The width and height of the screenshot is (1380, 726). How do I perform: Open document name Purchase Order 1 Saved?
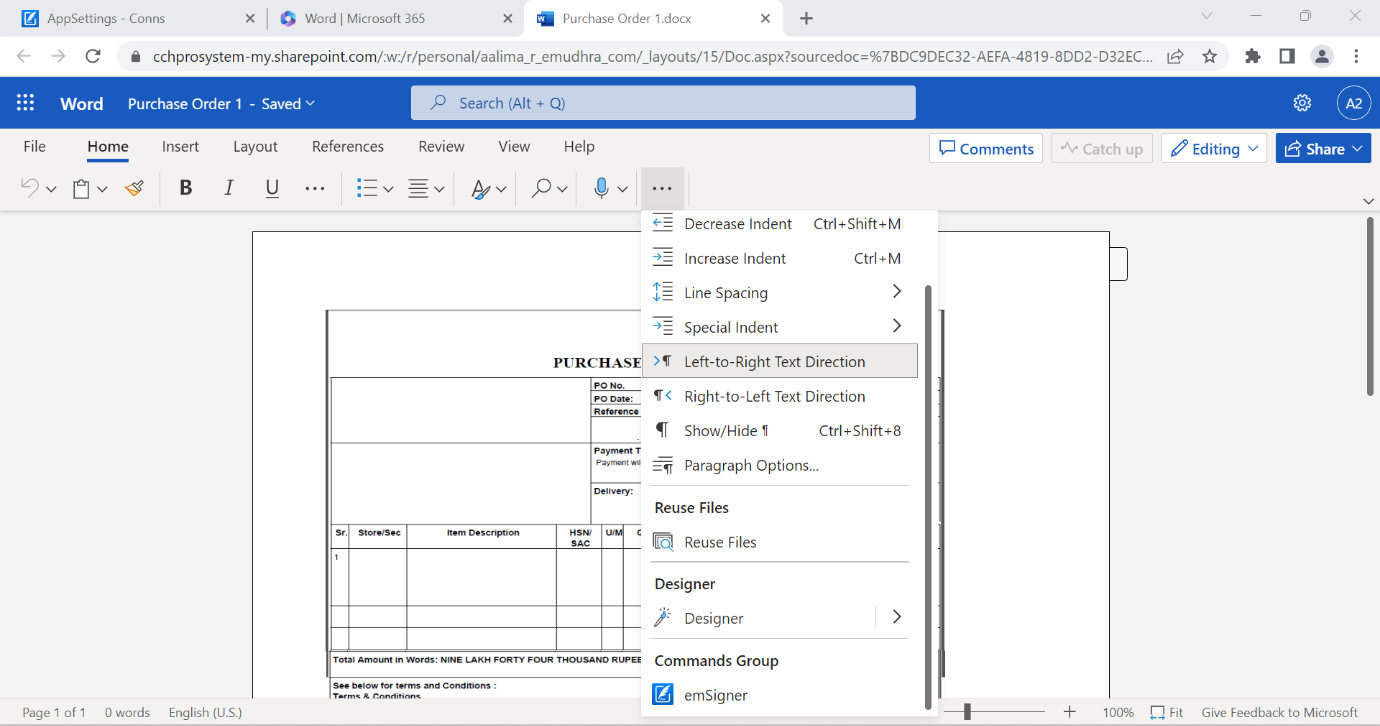[221, 104]
